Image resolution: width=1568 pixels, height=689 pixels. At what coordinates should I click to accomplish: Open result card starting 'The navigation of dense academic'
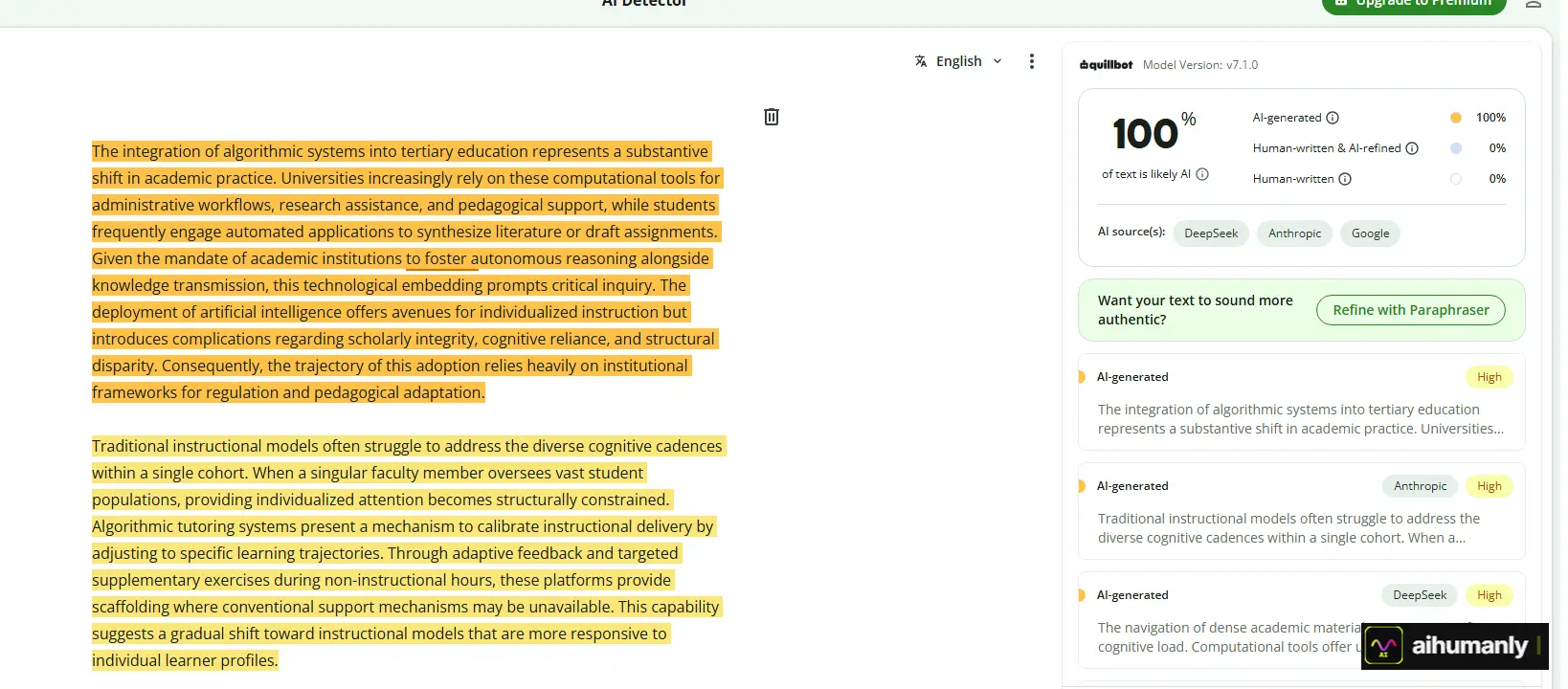pos(1301,620)
